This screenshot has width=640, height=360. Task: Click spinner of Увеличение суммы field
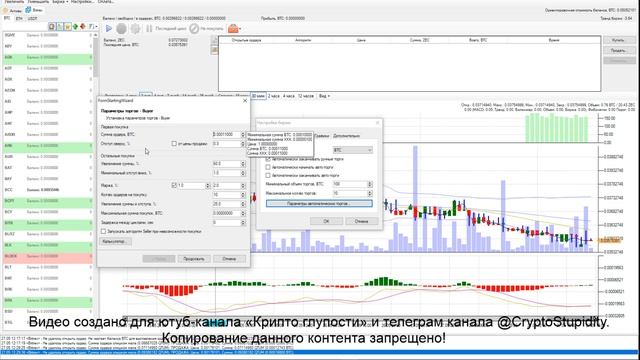pos(243,164)
